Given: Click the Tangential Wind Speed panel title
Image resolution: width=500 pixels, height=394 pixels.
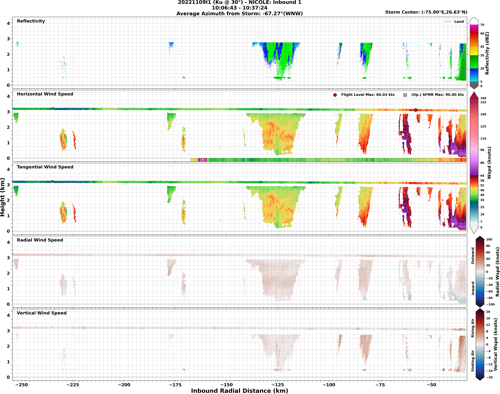Looking at the screenshot, I should click(45, 167).
